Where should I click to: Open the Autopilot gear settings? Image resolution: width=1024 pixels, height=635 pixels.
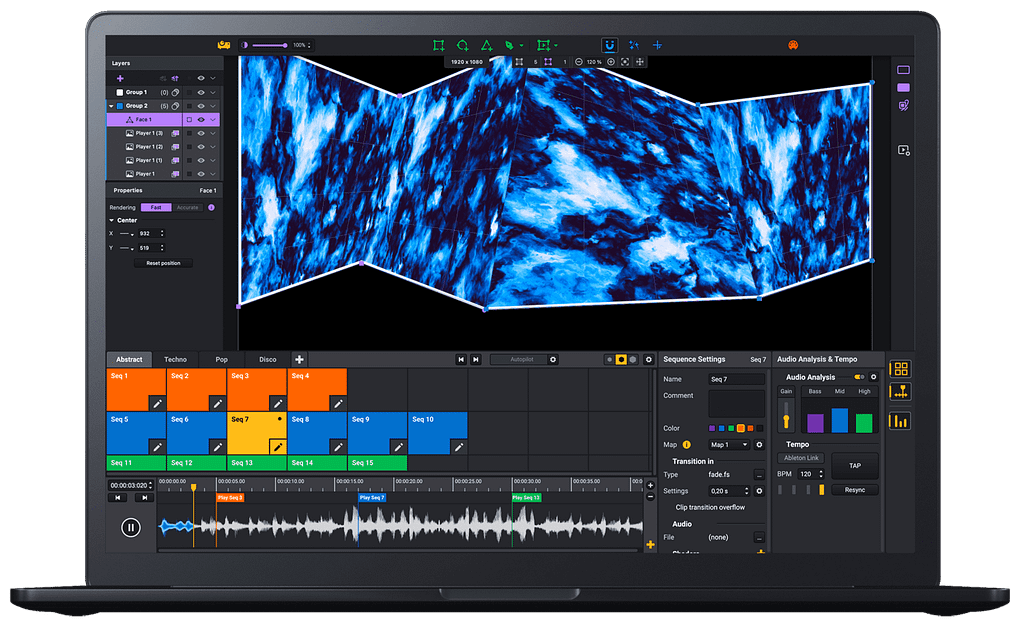tap(553, 359)
